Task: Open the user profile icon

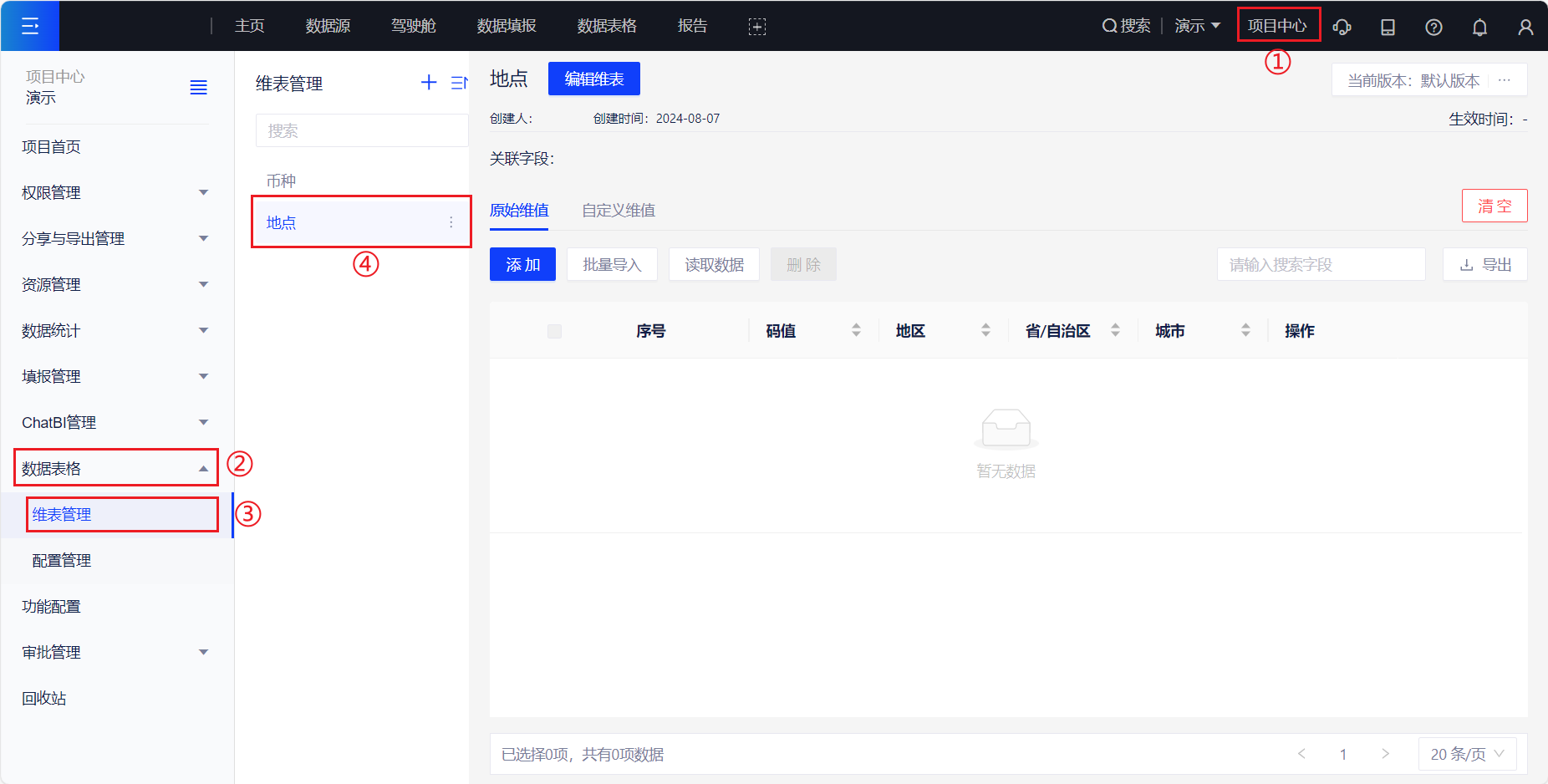Action: tap(1525, 27)
